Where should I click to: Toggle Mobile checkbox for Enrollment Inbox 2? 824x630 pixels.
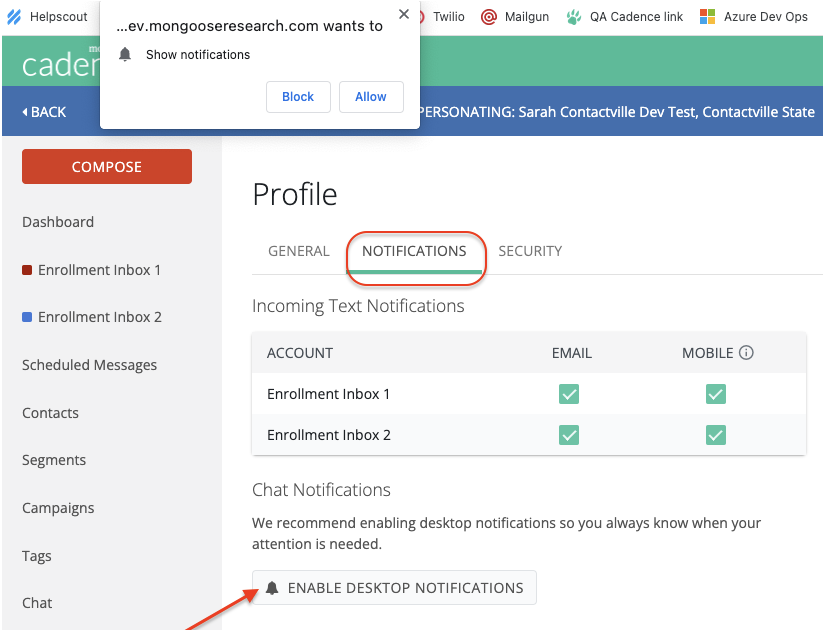tap(715, 435)
